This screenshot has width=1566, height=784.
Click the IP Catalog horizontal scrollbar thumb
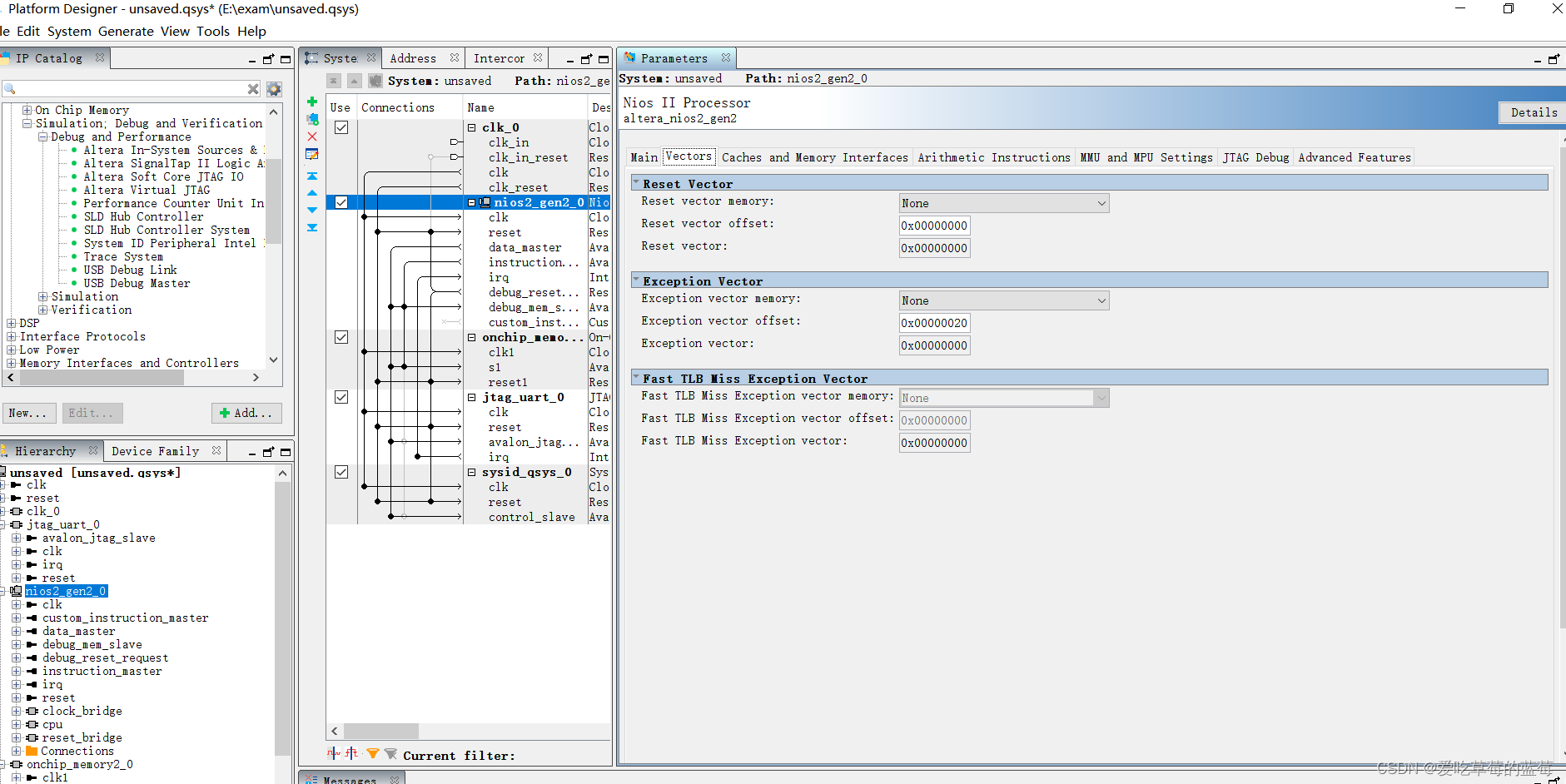[102, 377]
